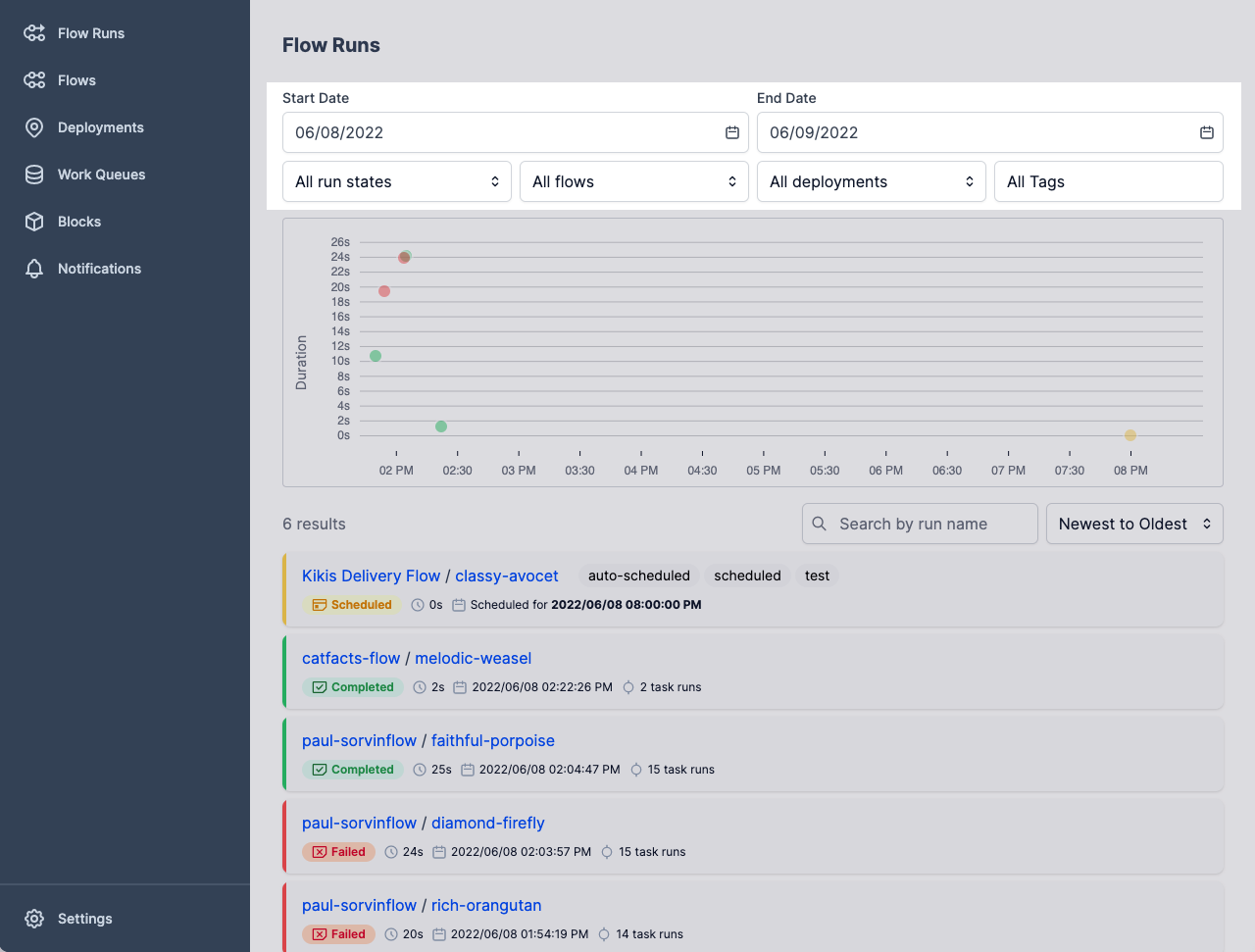
Task: Click the Deployments pin icon
Action: [x=34, y=127]
